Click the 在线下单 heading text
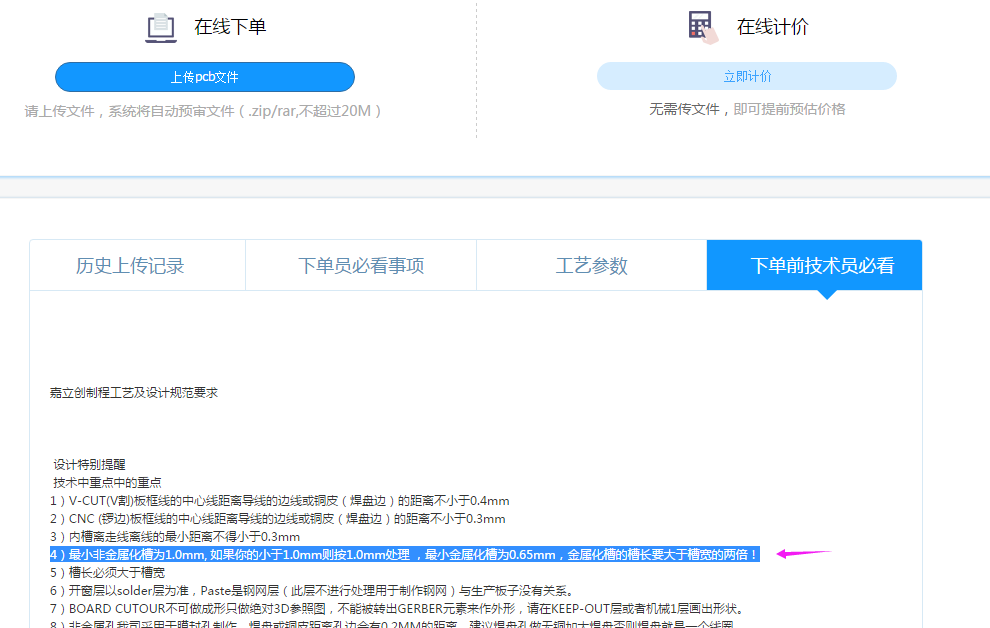This screenshot has width=990, height=628. pos(230,27)
